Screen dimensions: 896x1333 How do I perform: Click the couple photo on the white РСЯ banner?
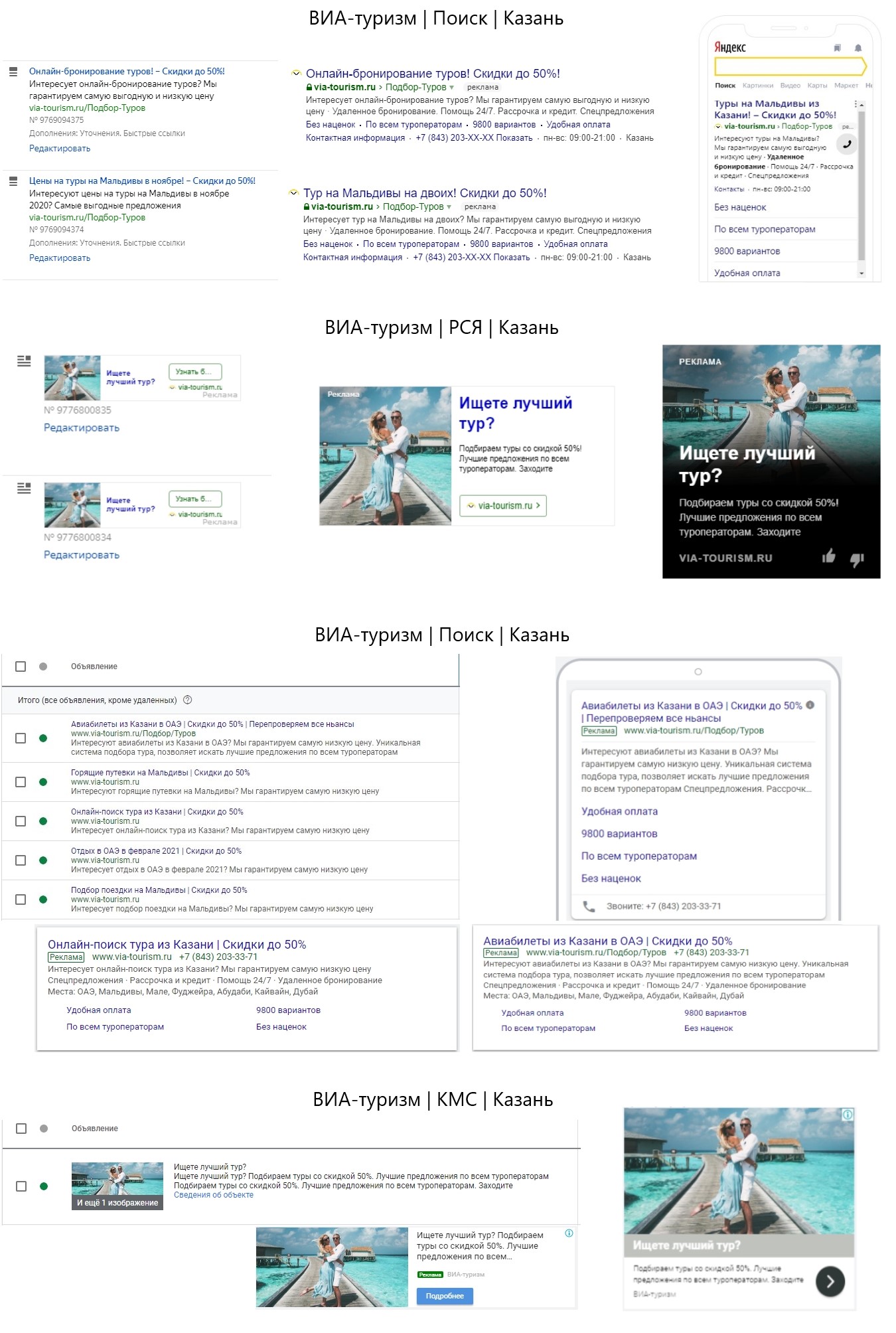coord(386,456)
